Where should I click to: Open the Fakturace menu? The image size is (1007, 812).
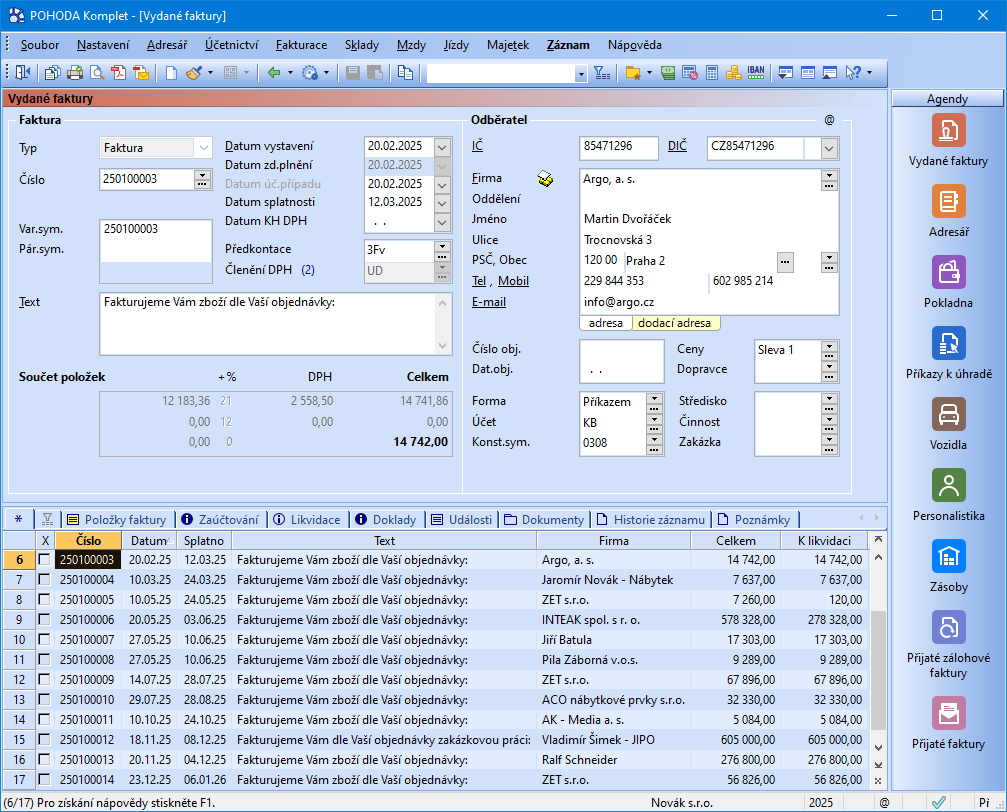301,45
